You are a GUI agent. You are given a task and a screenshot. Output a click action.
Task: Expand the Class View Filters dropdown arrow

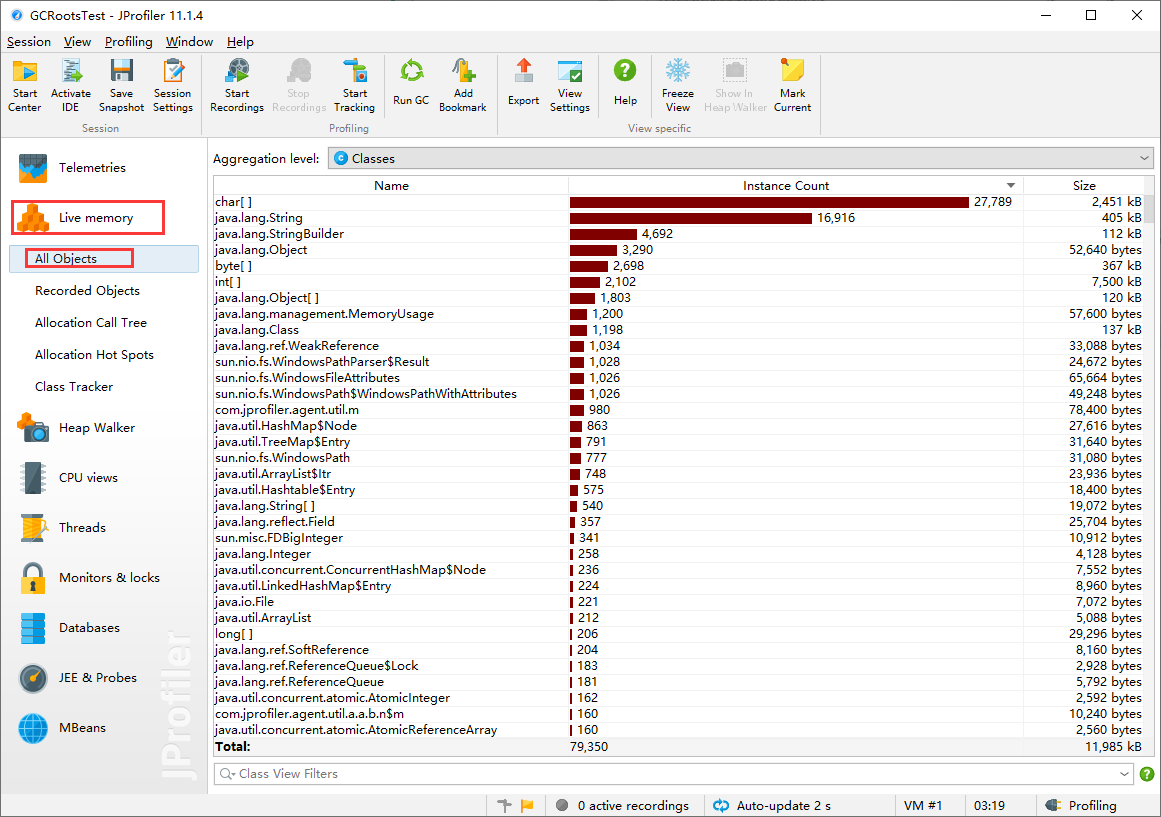pos(1124,774)
